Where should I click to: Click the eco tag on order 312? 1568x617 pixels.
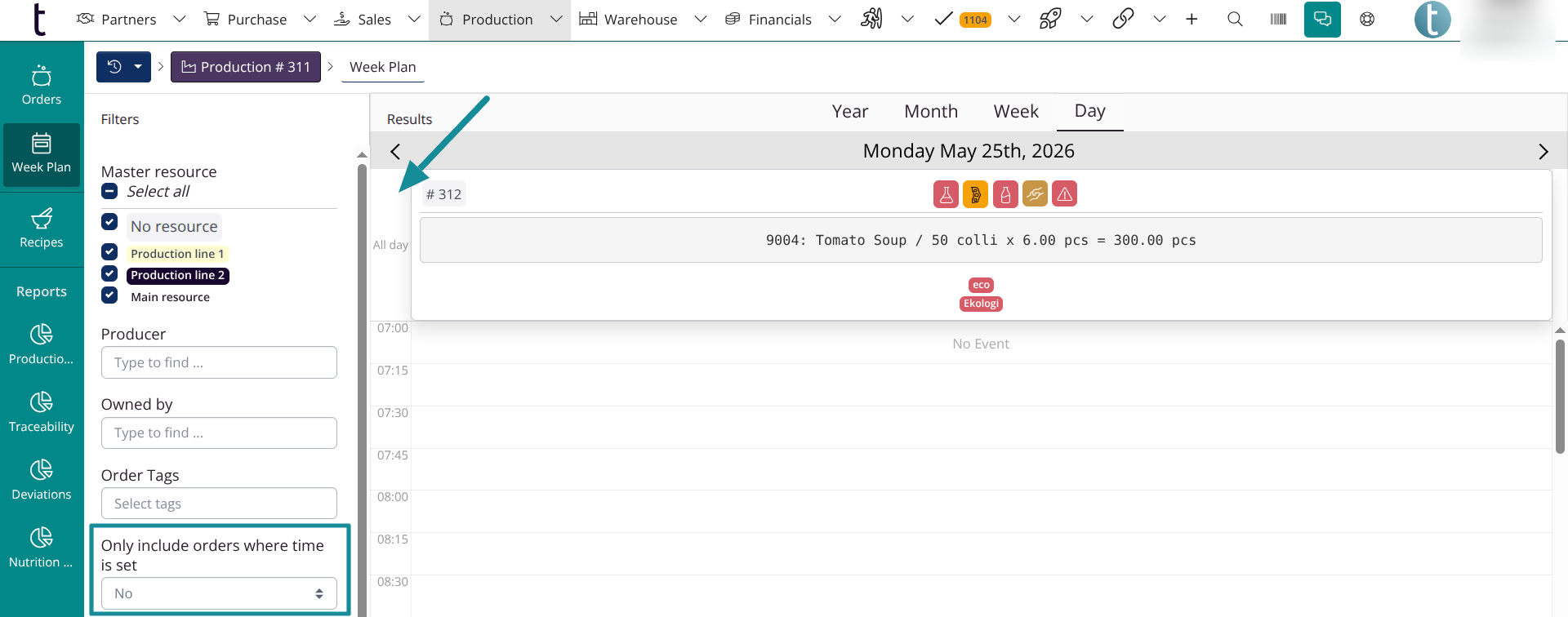click(981, 285)
